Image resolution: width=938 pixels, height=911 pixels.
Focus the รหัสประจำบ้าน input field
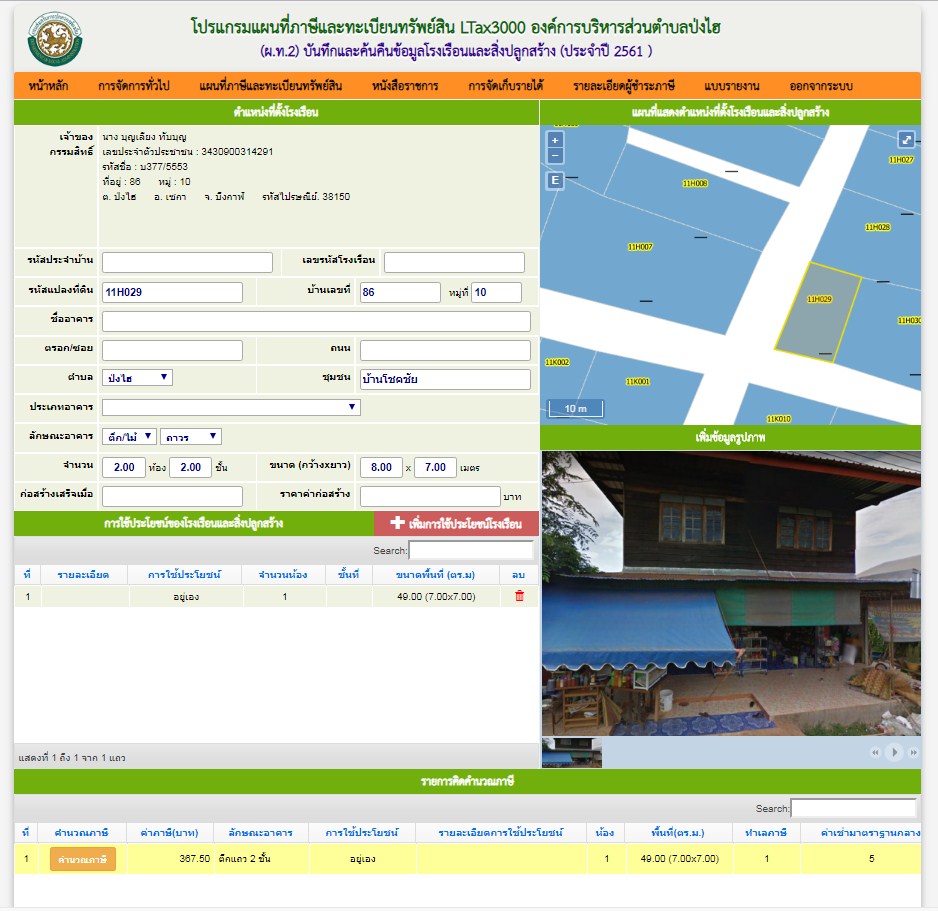pos(187,262)
